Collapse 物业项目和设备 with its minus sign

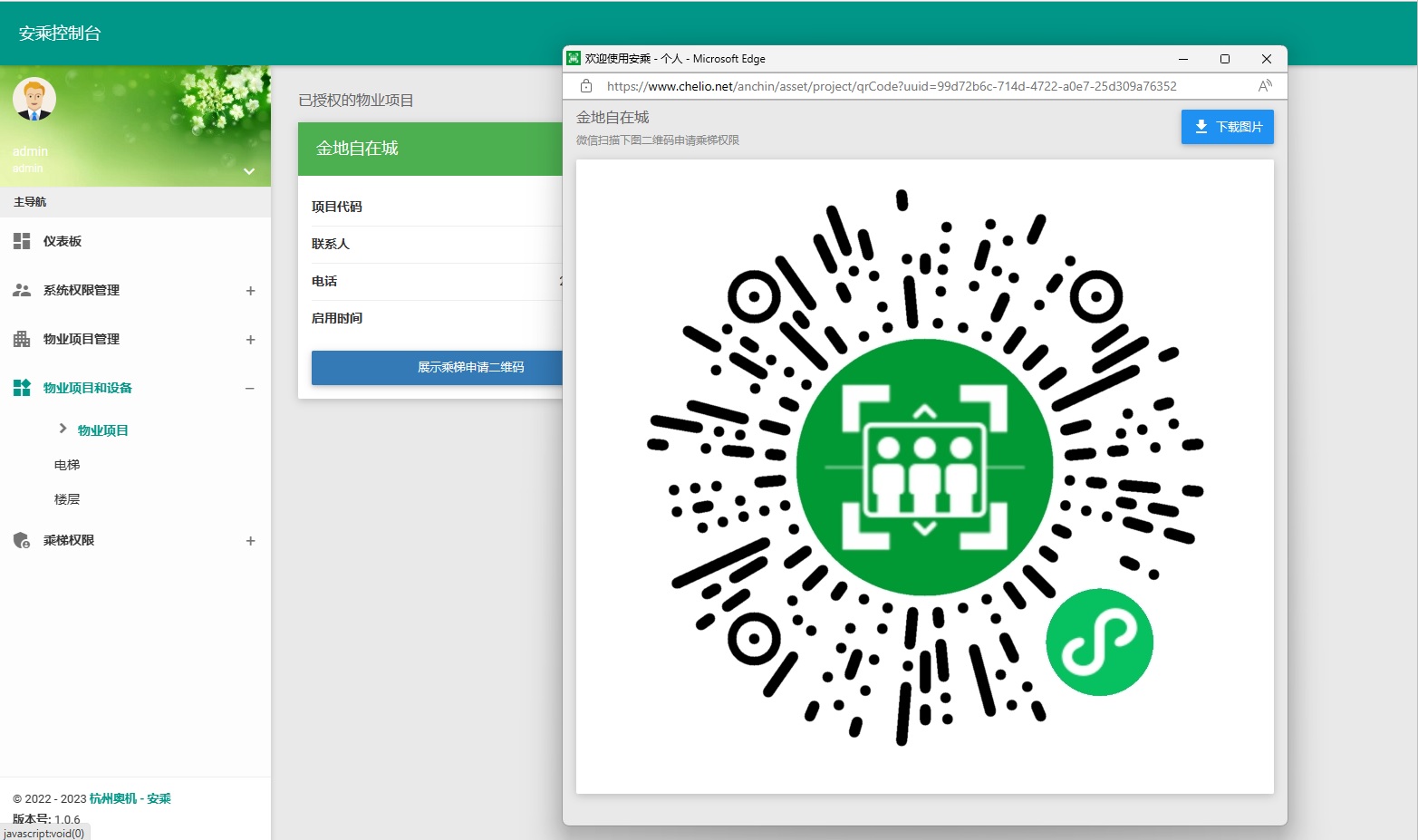(x=250, y=389)
